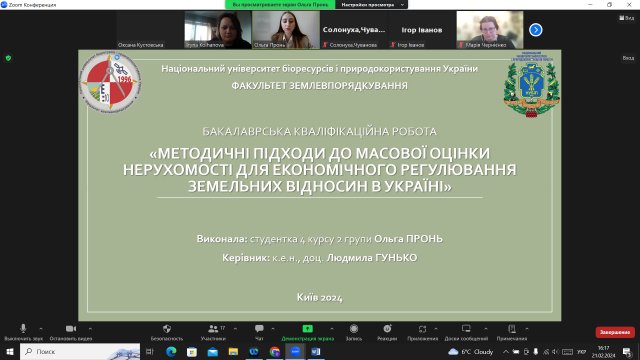Switch to Word from taskbar
The width and height of the screenshot is (640, 360).
pos(316,351)
